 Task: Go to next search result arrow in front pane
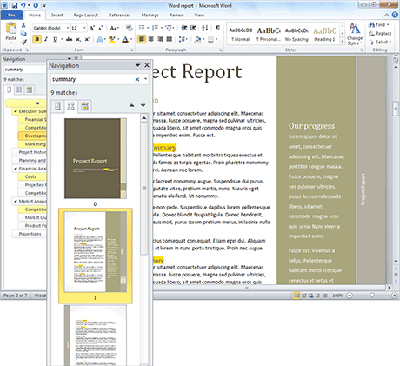click(x=143, y=105)
